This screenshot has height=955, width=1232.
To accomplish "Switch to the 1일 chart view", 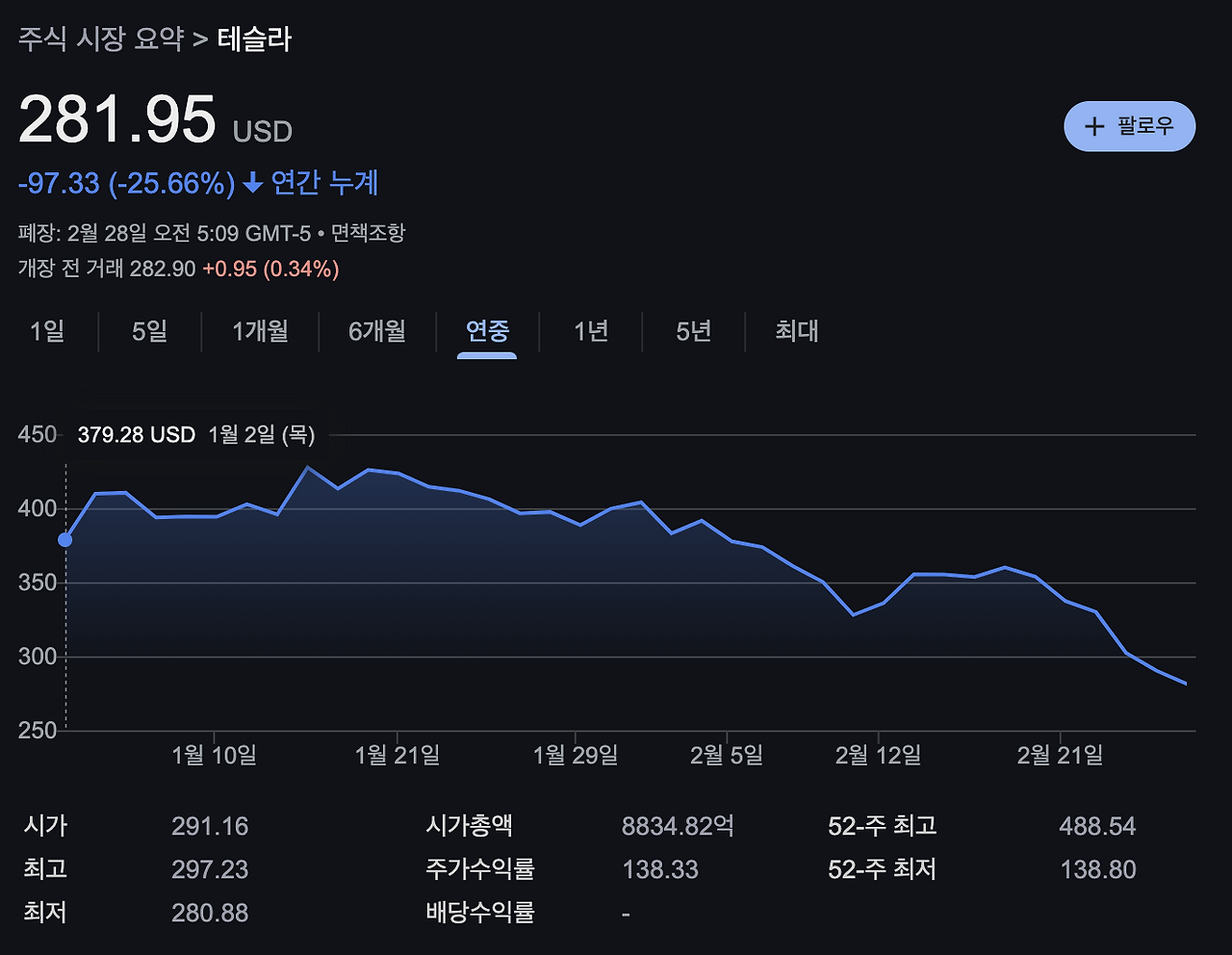I will pos(47,331).
